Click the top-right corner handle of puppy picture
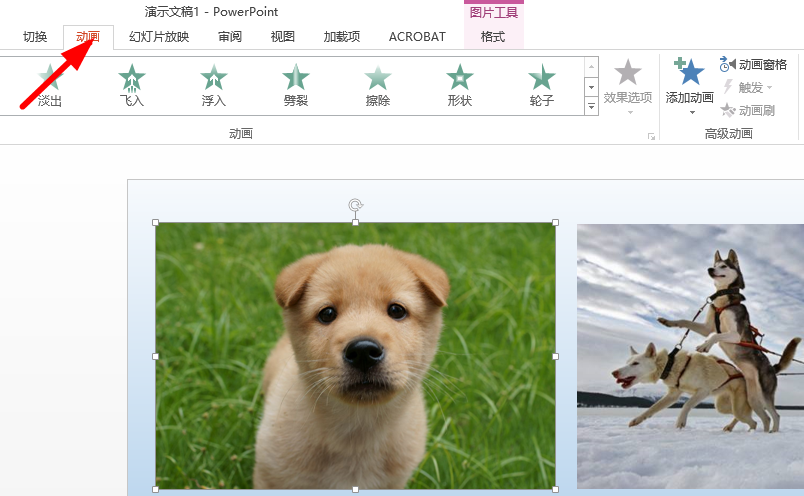 click(555, 223)
